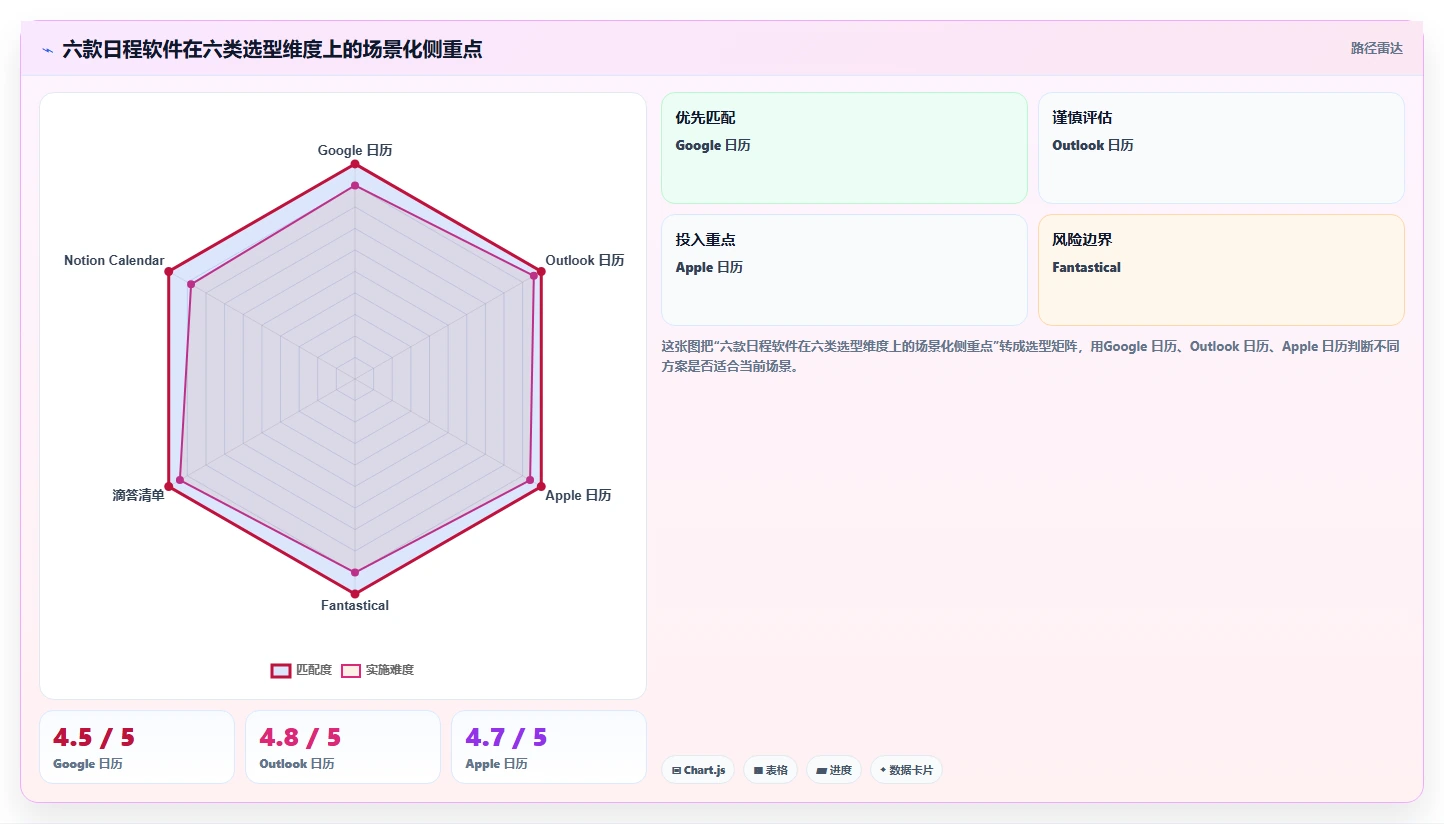Click the lightning icon beside the chart title
The height and width of the screenshot is (824, 1444).
click(x=47, y=50)
